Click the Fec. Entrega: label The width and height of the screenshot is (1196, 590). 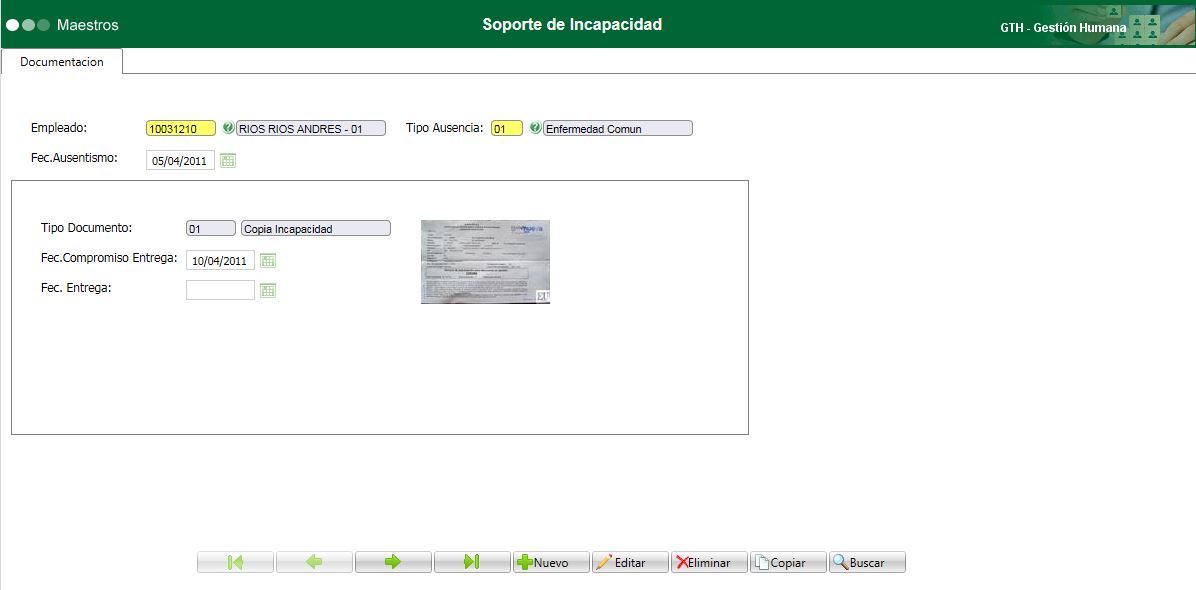pyautogui.click(x=76, y=287)
